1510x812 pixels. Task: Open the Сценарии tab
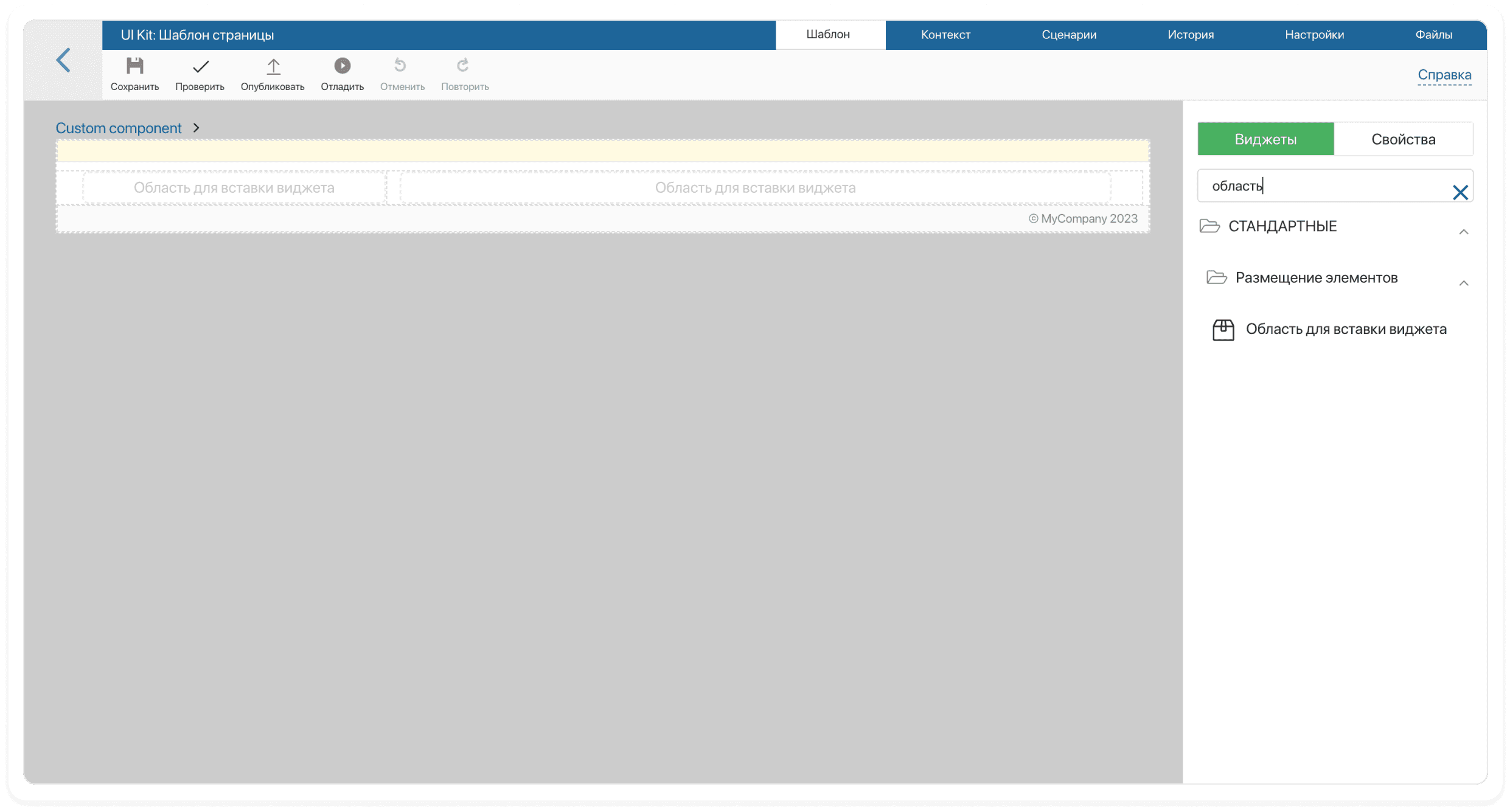[x=1069, y=35]
